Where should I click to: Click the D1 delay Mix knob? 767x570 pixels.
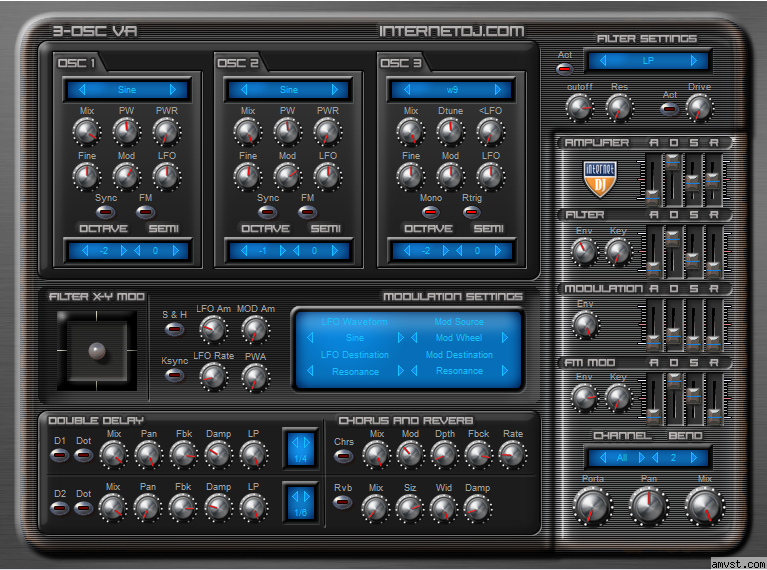(x=113, y=455)
